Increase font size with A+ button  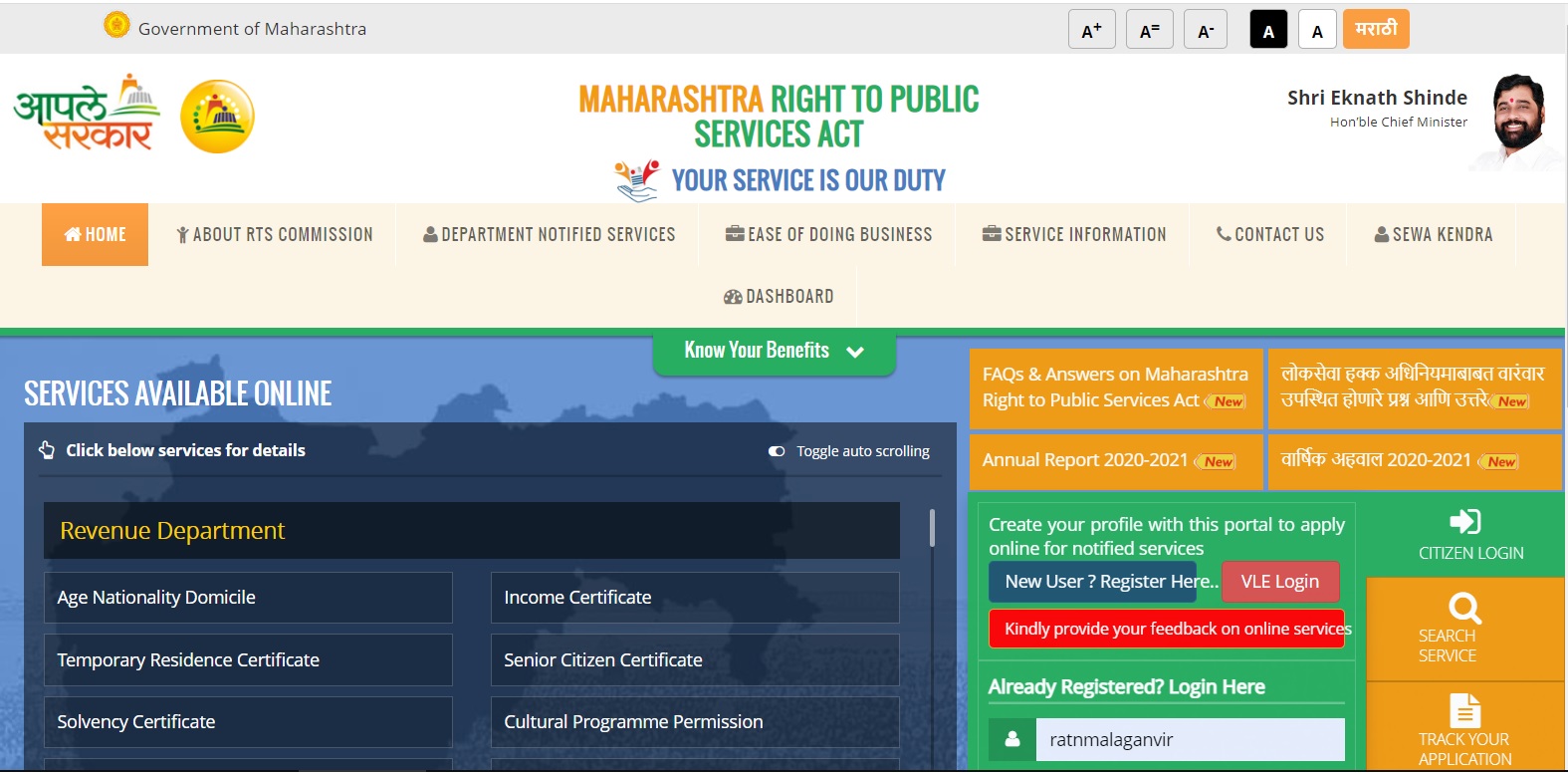click(1092, 30)
